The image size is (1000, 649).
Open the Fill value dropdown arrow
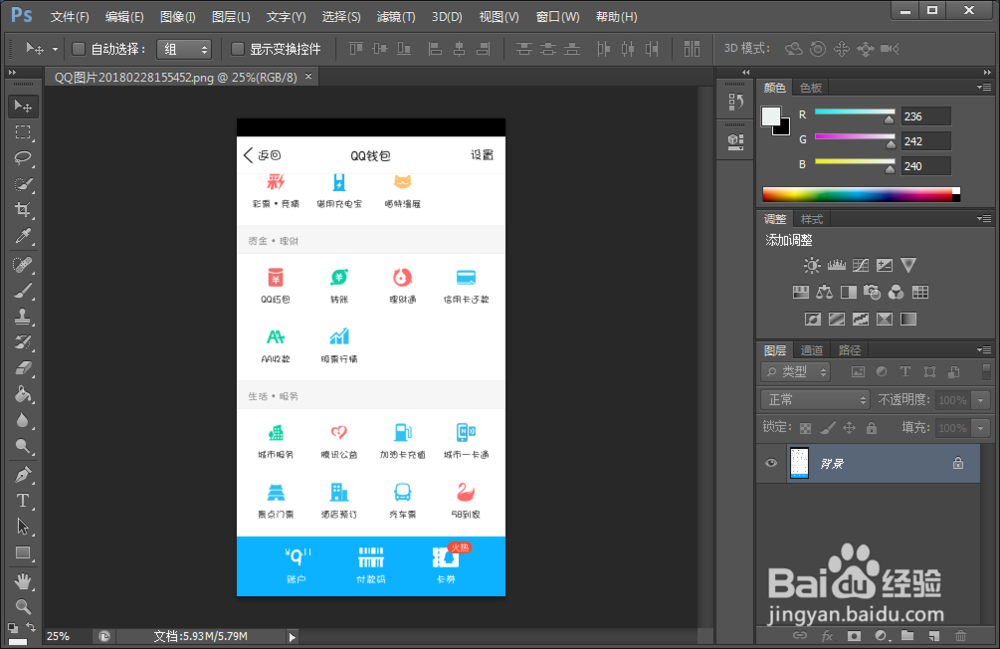(x=981, y=428)
